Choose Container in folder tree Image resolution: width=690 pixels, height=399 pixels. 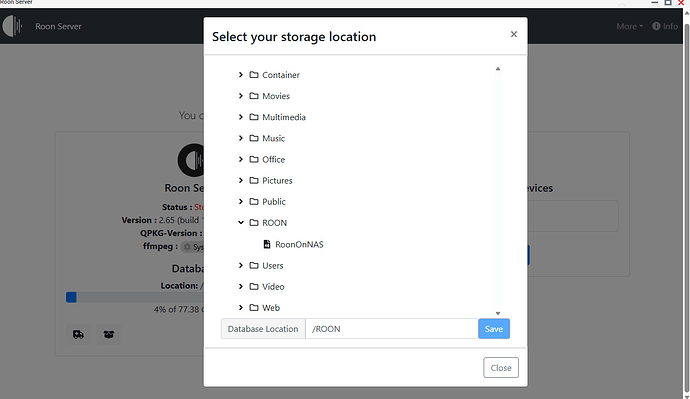point(281,75)
